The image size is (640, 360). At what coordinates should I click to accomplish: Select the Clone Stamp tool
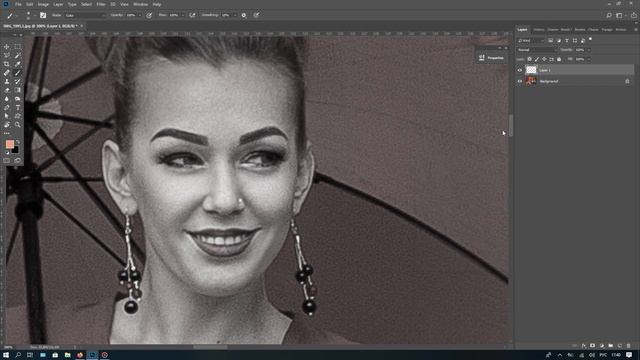7,81
